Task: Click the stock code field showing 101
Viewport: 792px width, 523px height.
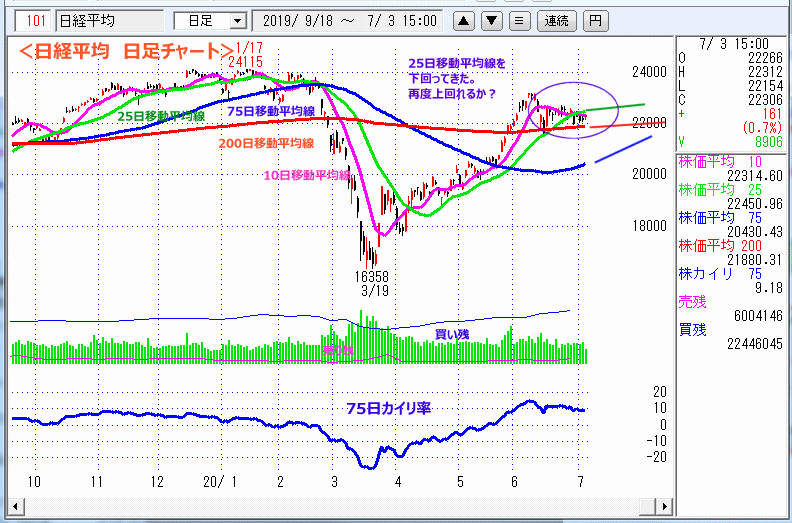Action: (35, 20)
